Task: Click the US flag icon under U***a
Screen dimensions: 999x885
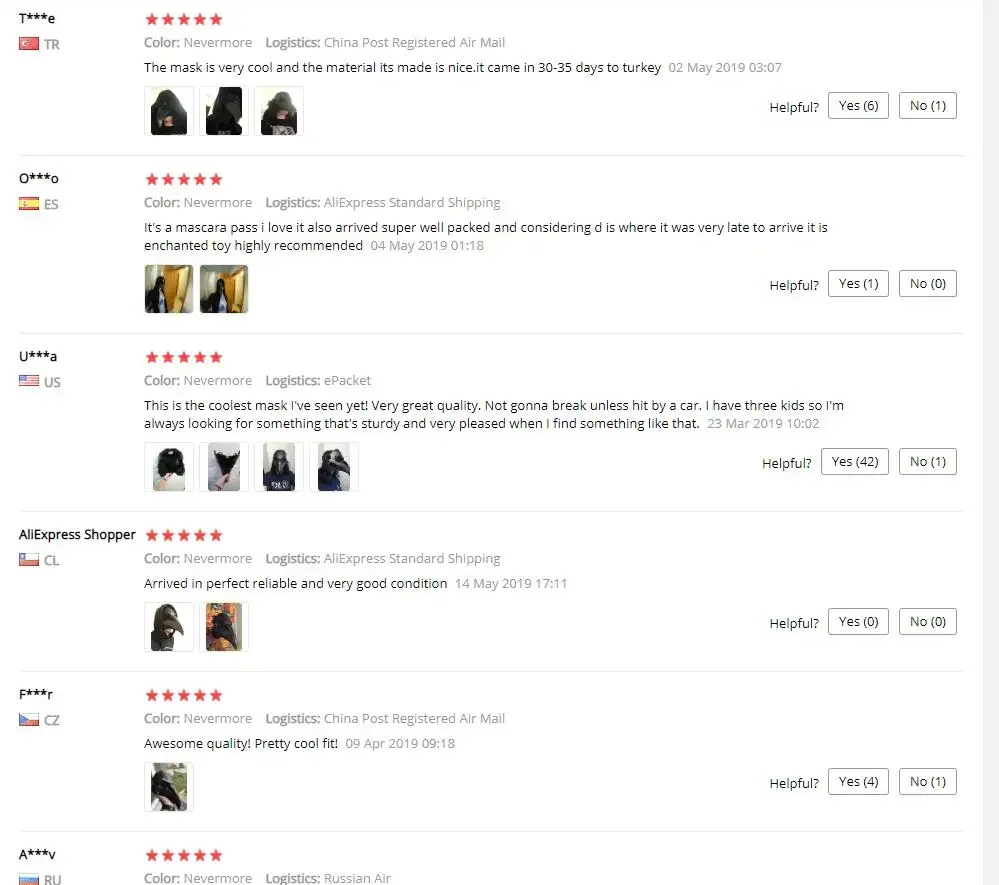Action: coord(29,381)
